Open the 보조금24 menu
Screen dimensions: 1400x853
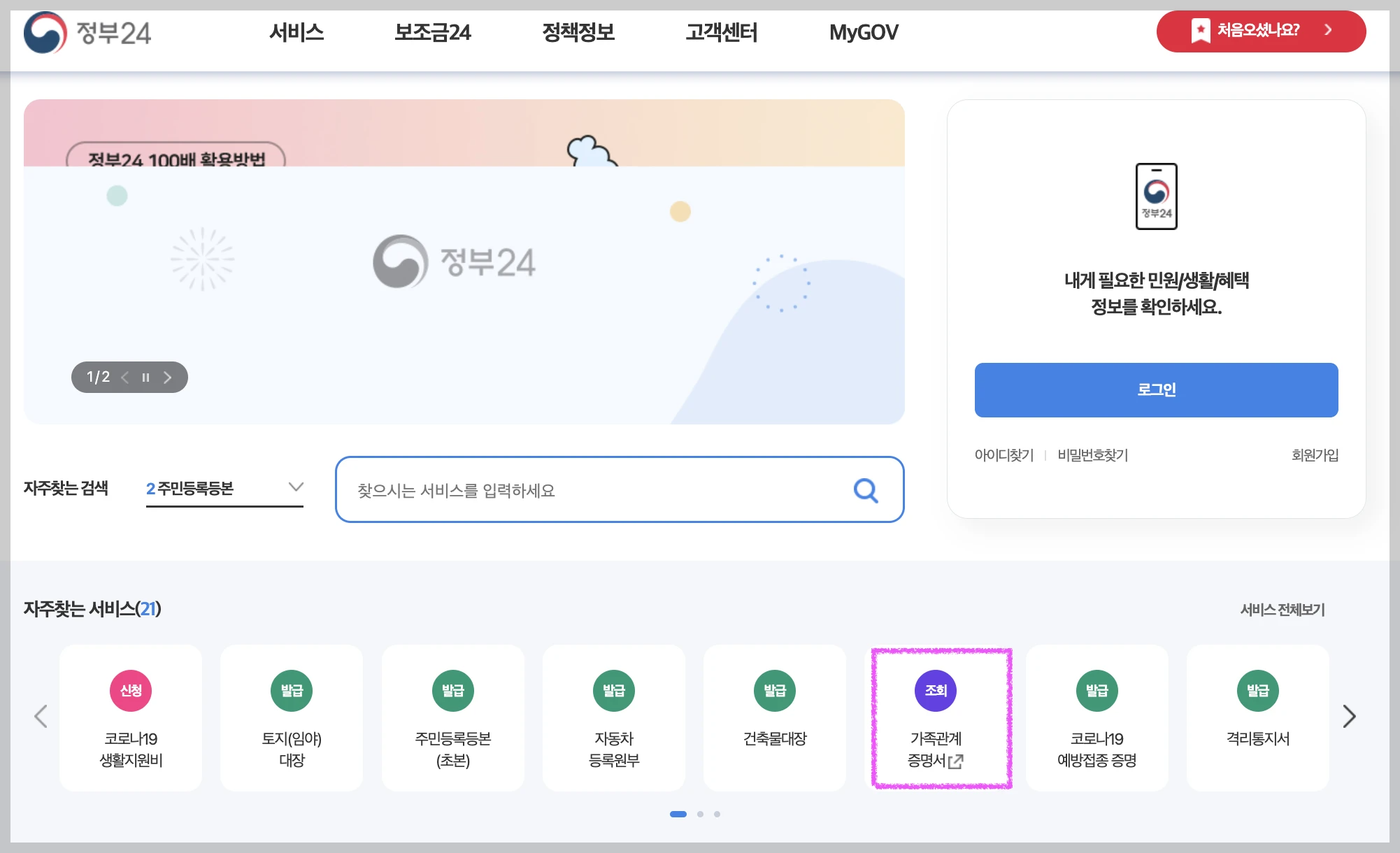point(432,32)
